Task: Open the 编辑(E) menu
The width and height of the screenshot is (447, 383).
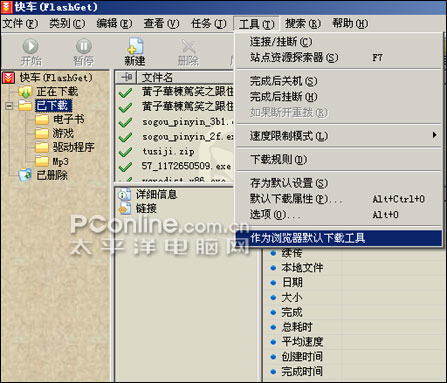Action: (114, 24)
